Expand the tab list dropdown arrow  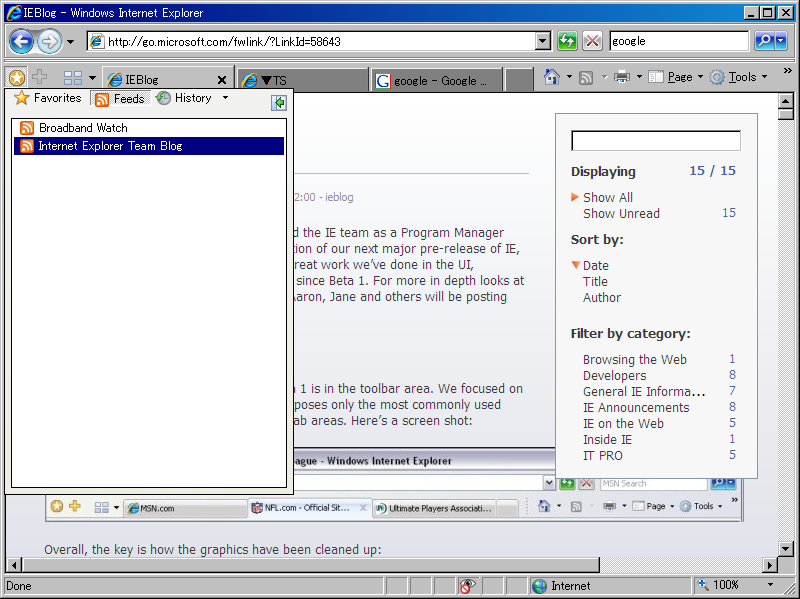click(x=92, y=78)
